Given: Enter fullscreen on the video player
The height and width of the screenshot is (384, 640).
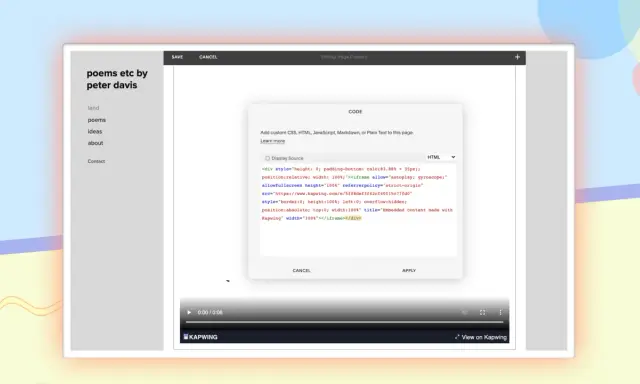Looking at the screenshot, I should [482, 313].
